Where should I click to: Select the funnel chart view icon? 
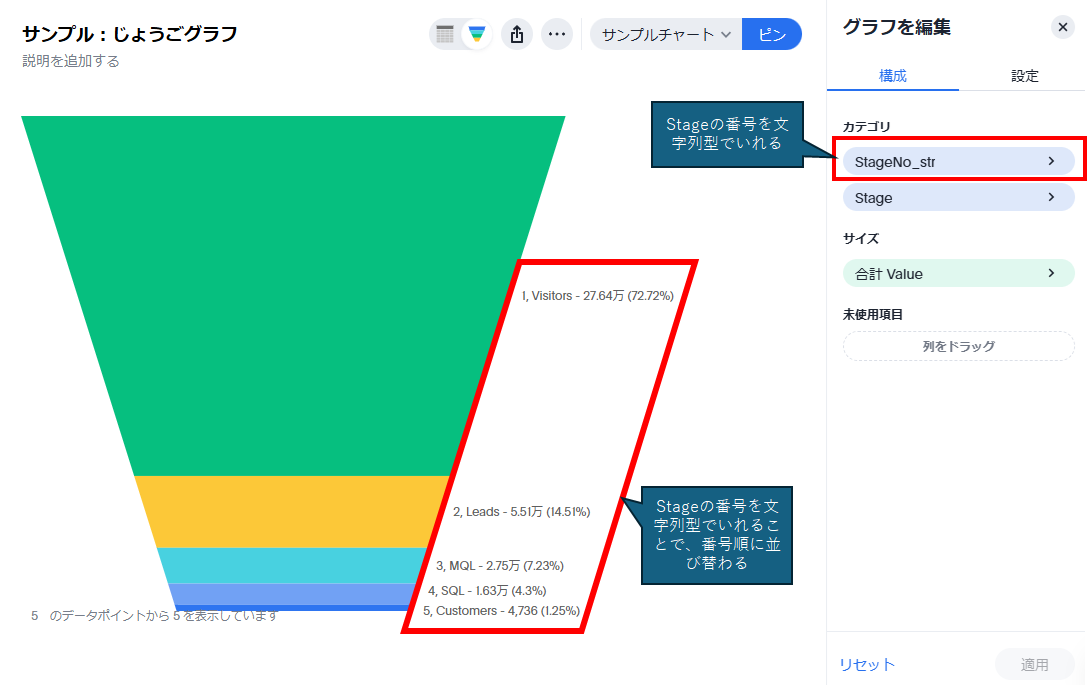tap(477, 34)
